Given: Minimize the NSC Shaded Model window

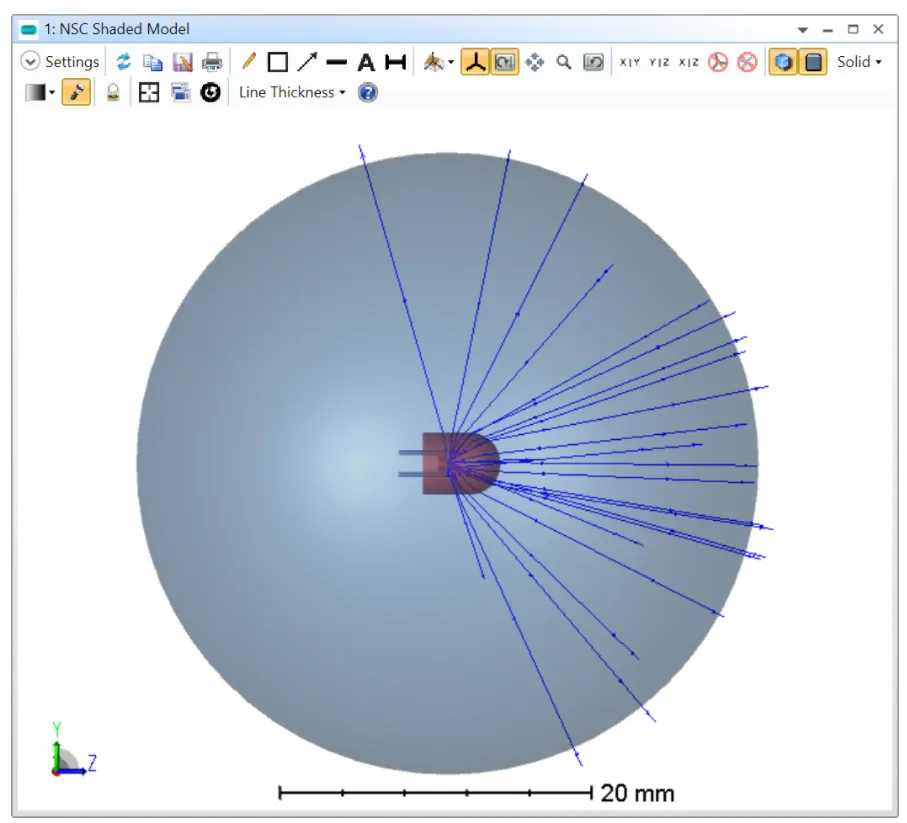Looking at the screenshot, I should click(828, 30).
